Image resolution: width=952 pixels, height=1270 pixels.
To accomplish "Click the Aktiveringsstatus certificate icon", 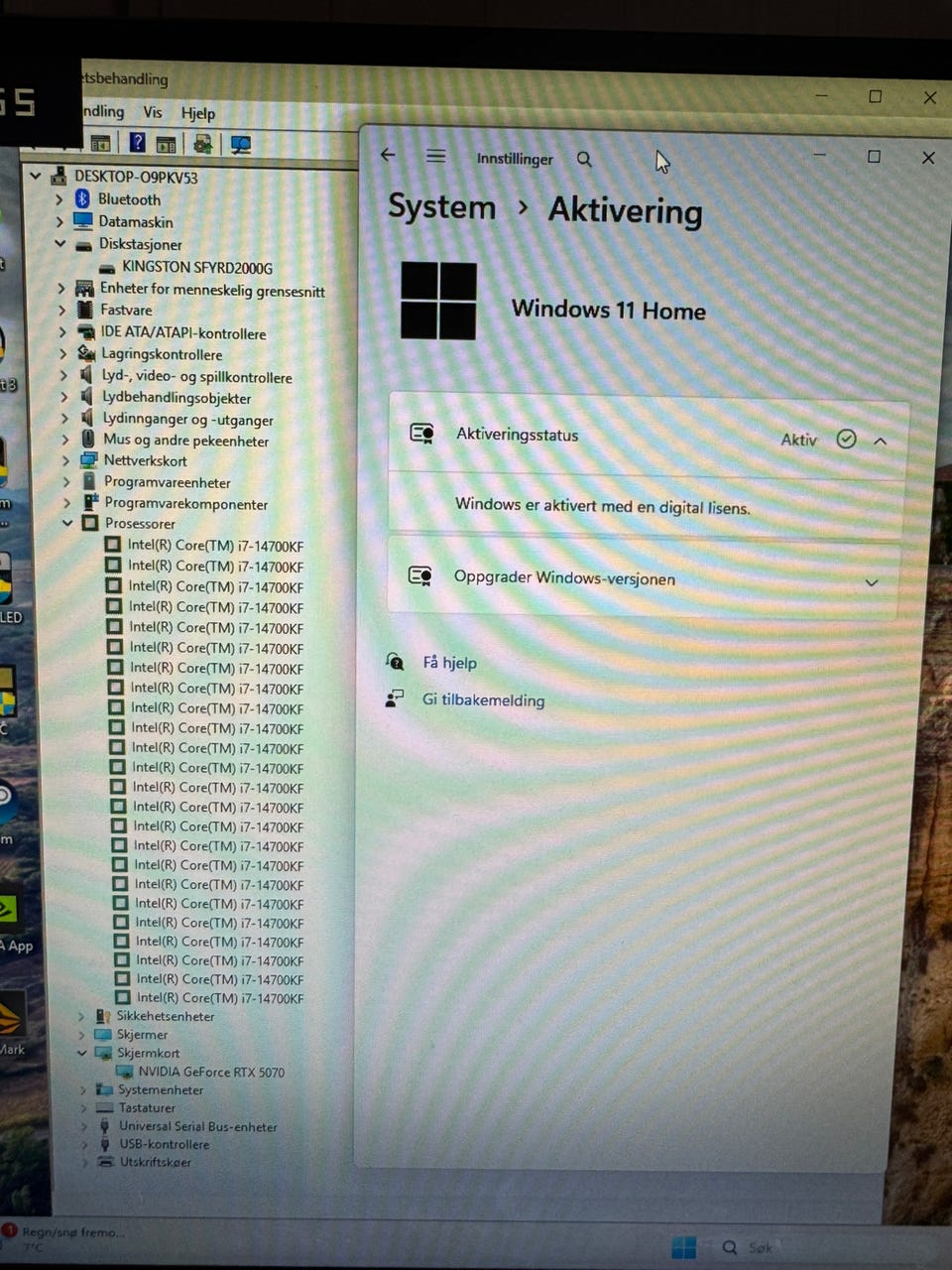I will [422, 434].
